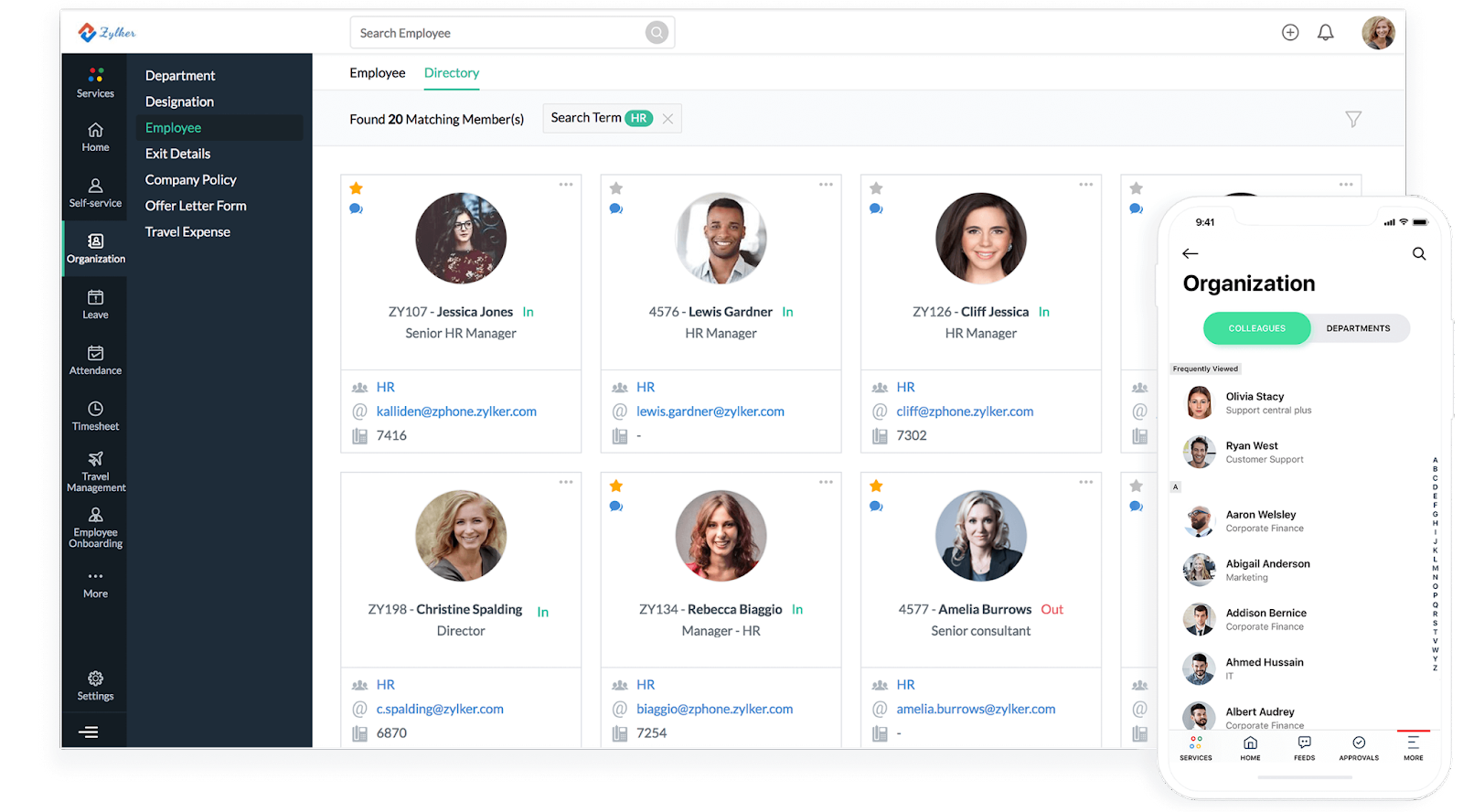Tap Feeds in phone bottom bar
The width and height of the screenshot is (1463, 812).
1305,748
